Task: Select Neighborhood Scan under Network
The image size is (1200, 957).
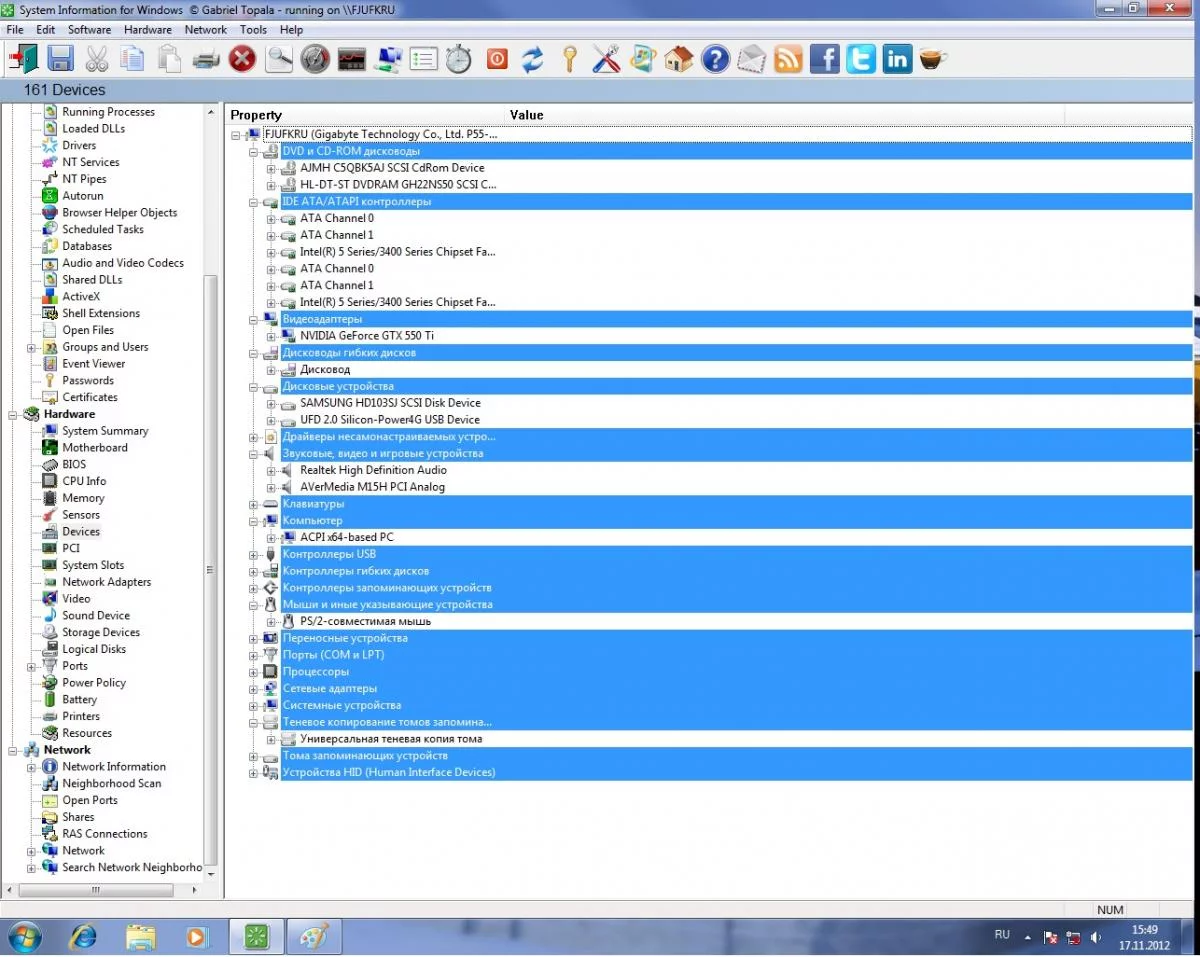Action: tap(111, 783)
